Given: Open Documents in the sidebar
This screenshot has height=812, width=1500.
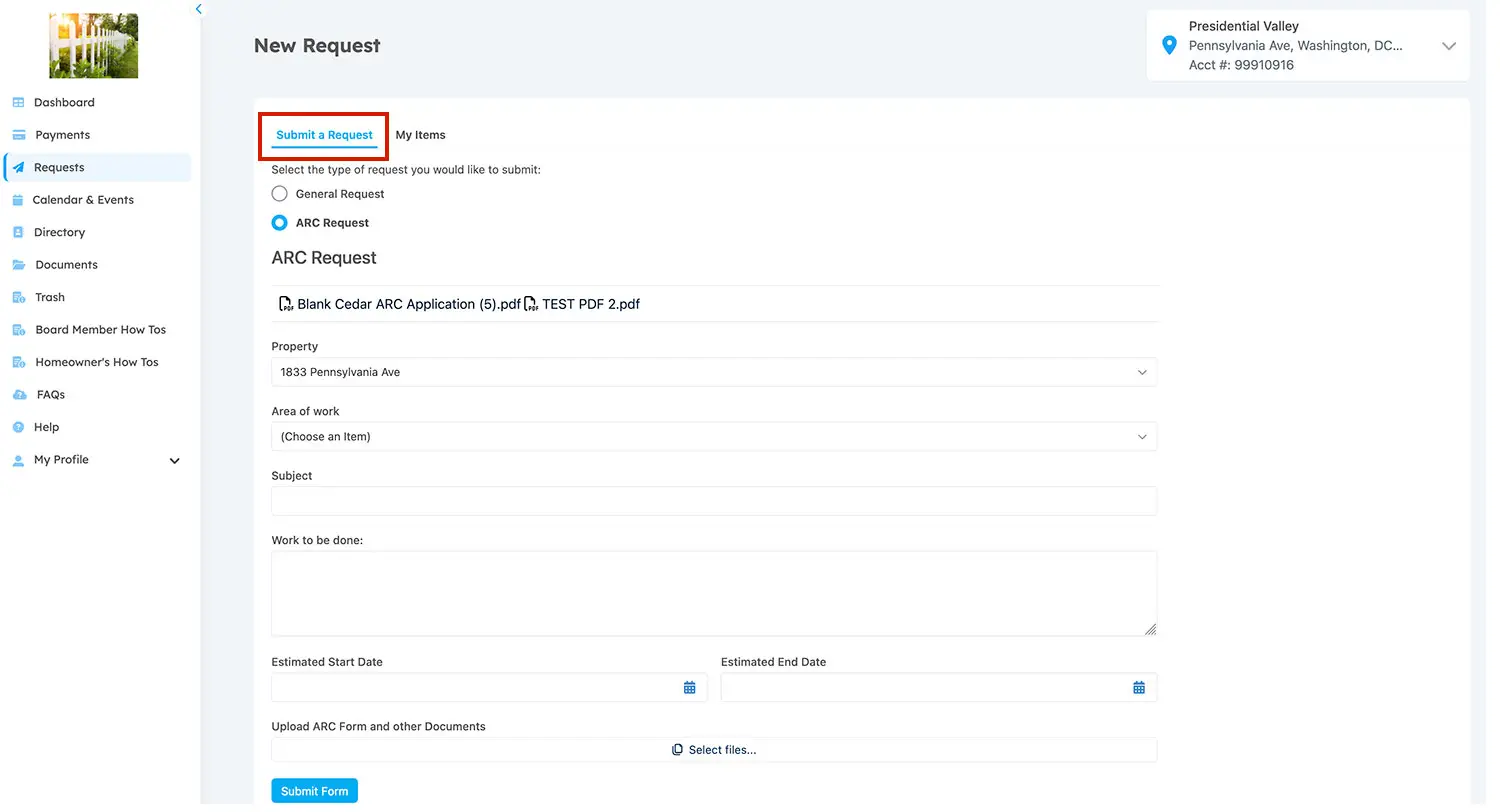Looking at the screenshot, I should coord(67,267).
